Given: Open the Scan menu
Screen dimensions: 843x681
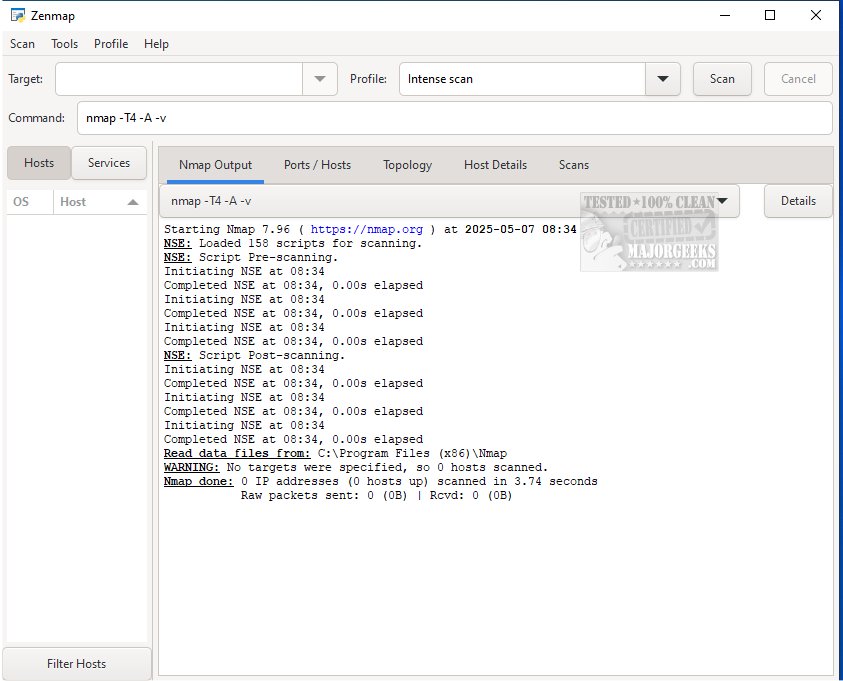Looking at the screenshot, I should (x=22, y=44).
